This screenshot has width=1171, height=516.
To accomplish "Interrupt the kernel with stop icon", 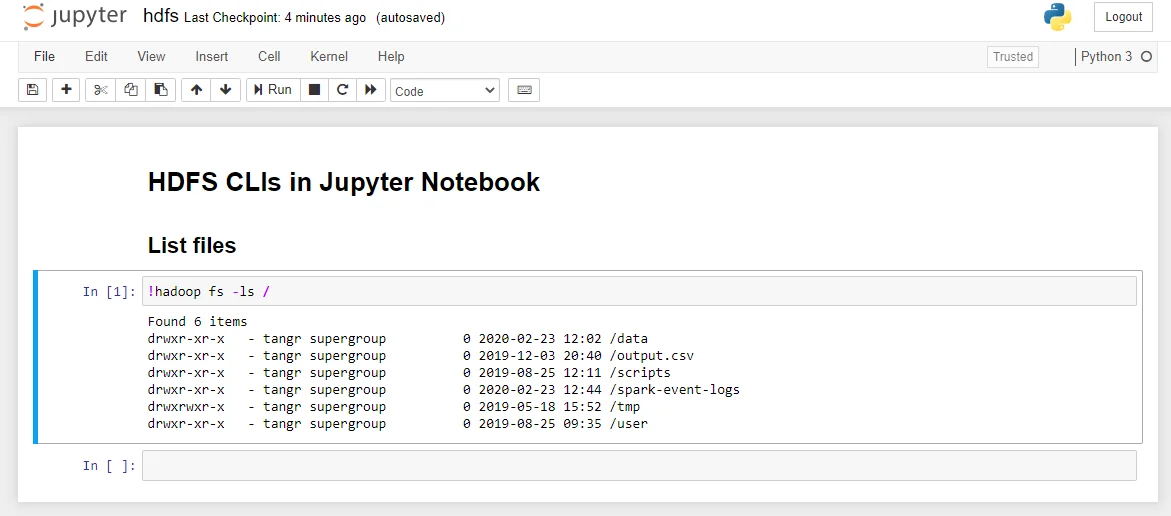I will 314,90.
